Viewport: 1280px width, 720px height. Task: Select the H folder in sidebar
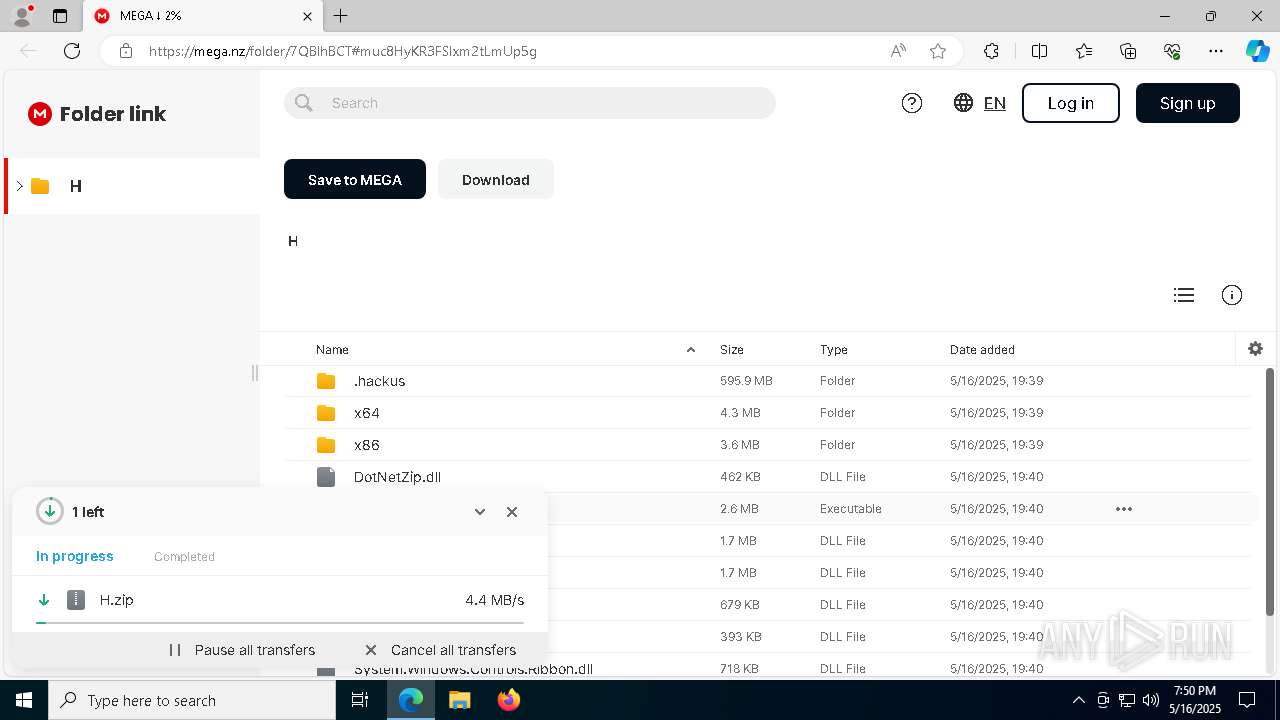(x=132, y=186)
